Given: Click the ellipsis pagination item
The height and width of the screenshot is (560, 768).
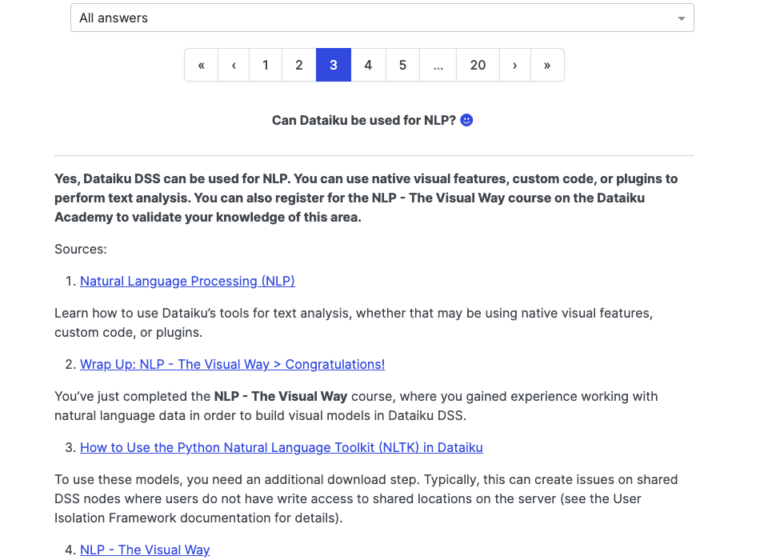Looking at the screenshot, I should [438, 65].
